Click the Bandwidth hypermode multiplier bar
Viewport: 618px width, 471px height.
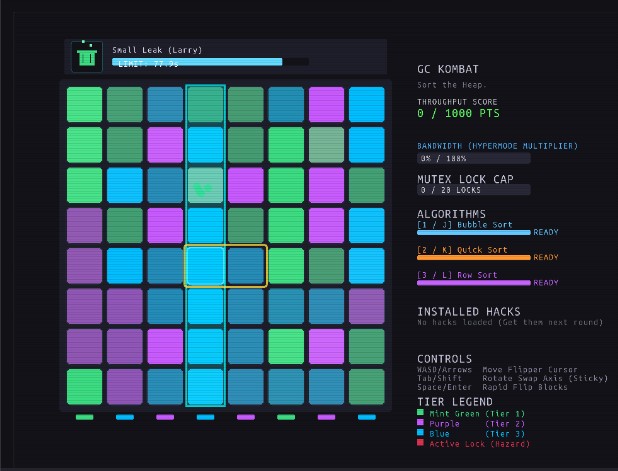[x=473, y=158]
